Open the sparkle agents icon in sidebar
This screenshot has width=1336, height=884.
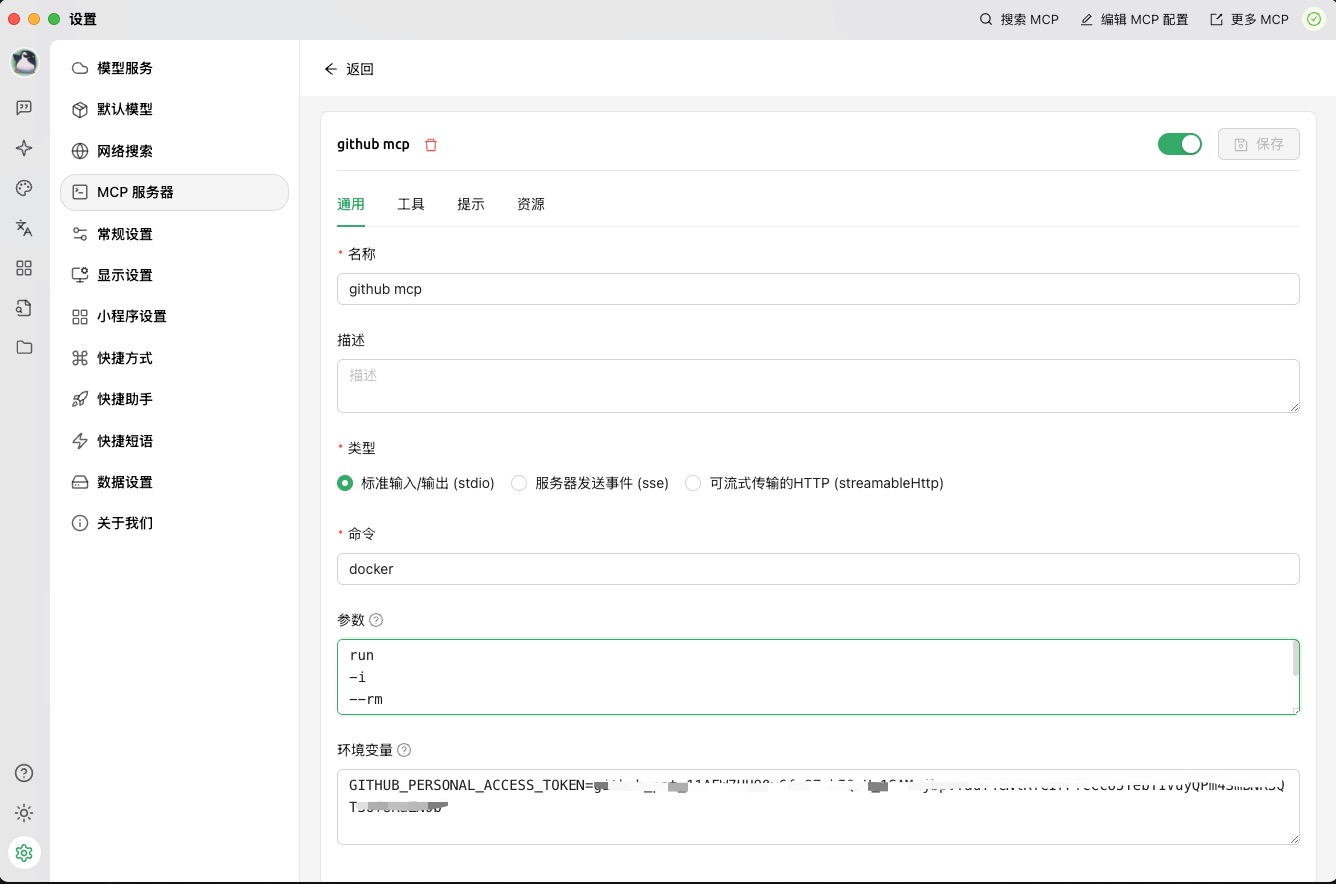24,148
